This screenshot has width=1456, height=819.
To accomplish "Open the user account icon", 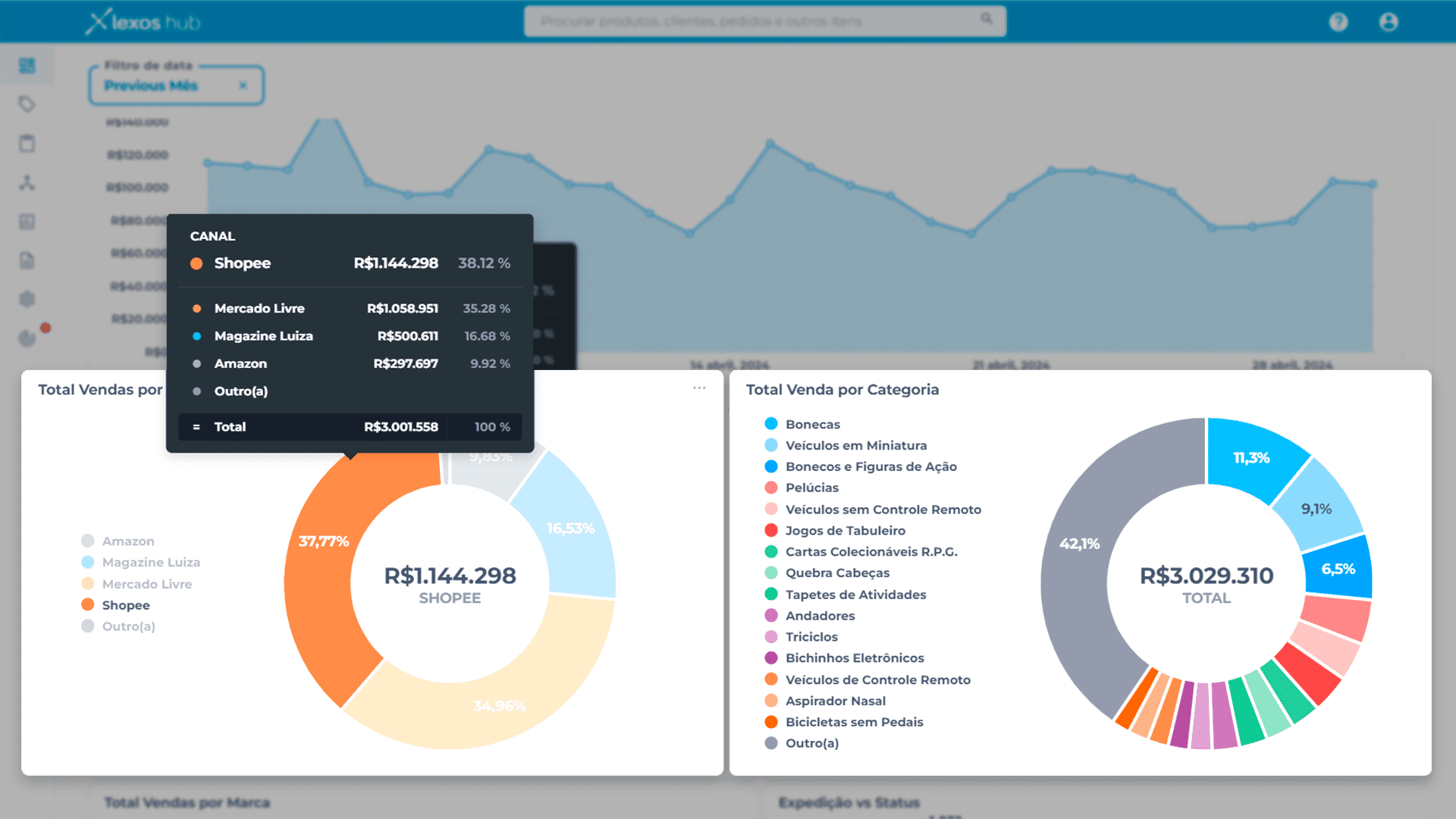I will (1389, 22).
